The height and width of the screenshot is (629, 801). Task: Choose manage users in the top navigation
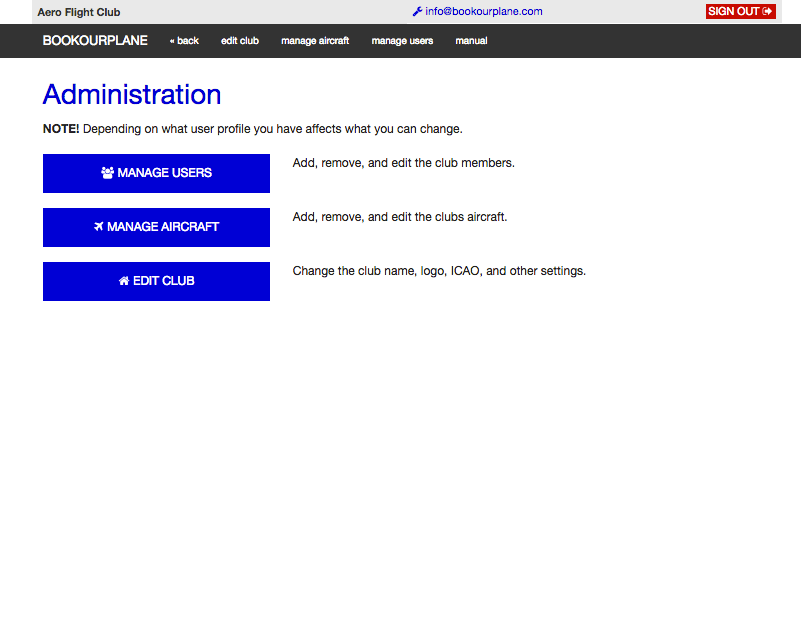click(402, 41)
